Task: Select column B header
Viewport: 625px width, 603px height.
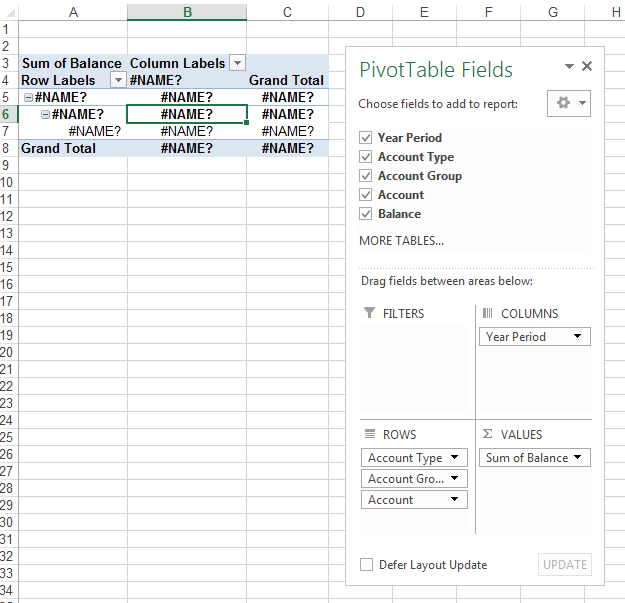Action: click(x=187, y=11)
